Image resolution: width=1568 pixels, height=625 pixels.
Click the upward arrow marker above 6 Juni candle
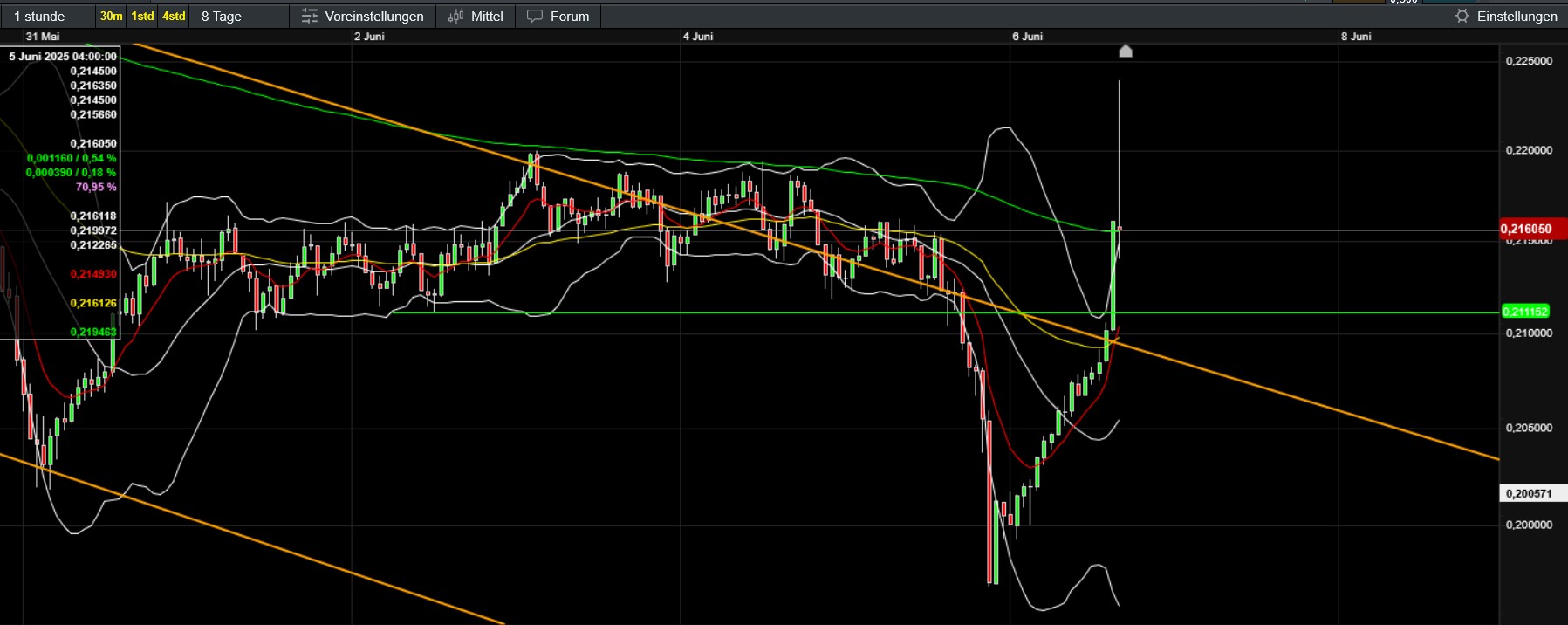1126,51
